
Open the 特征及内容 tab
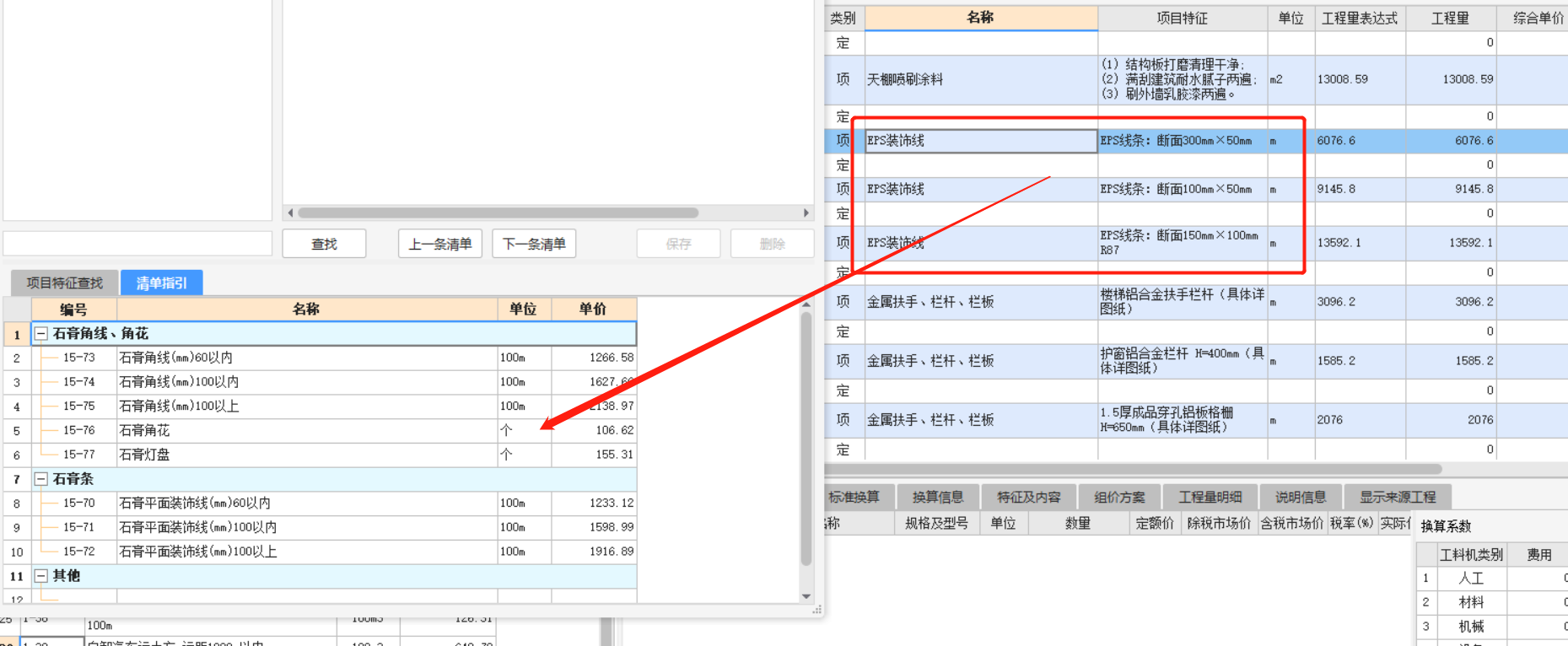1029,498
